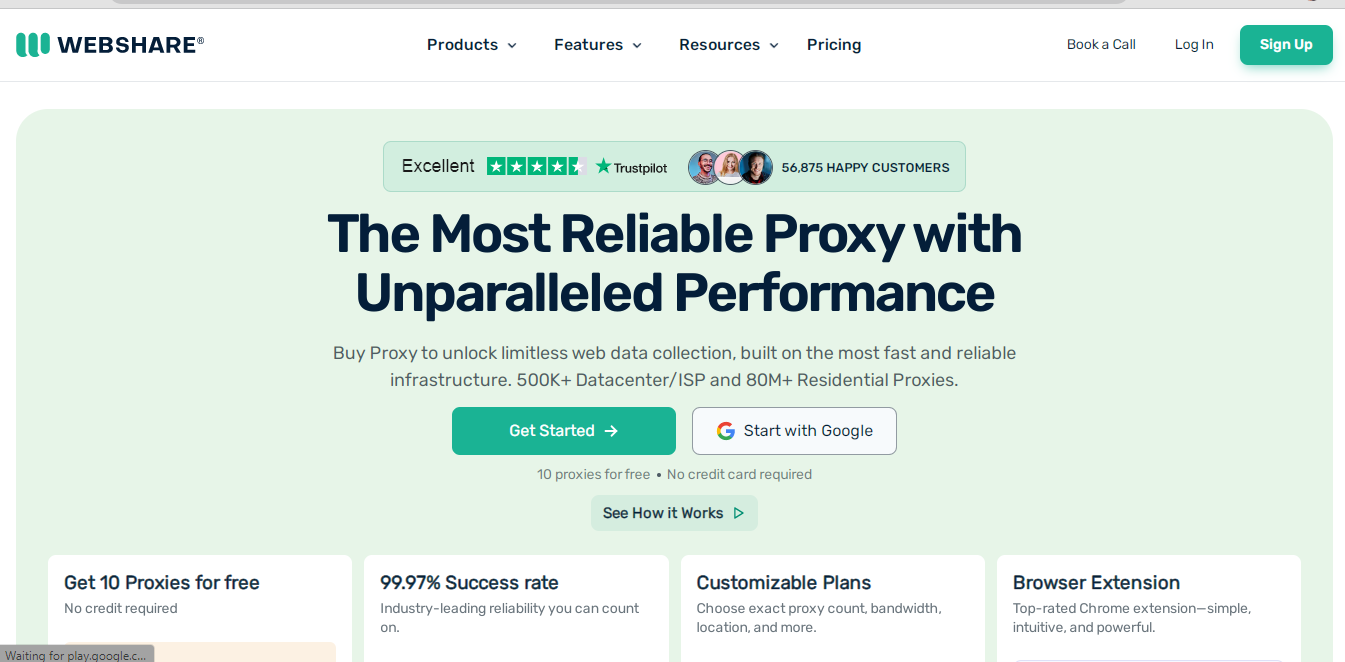
Task: Expand the Resources menu
Action: tap(728, 45)
